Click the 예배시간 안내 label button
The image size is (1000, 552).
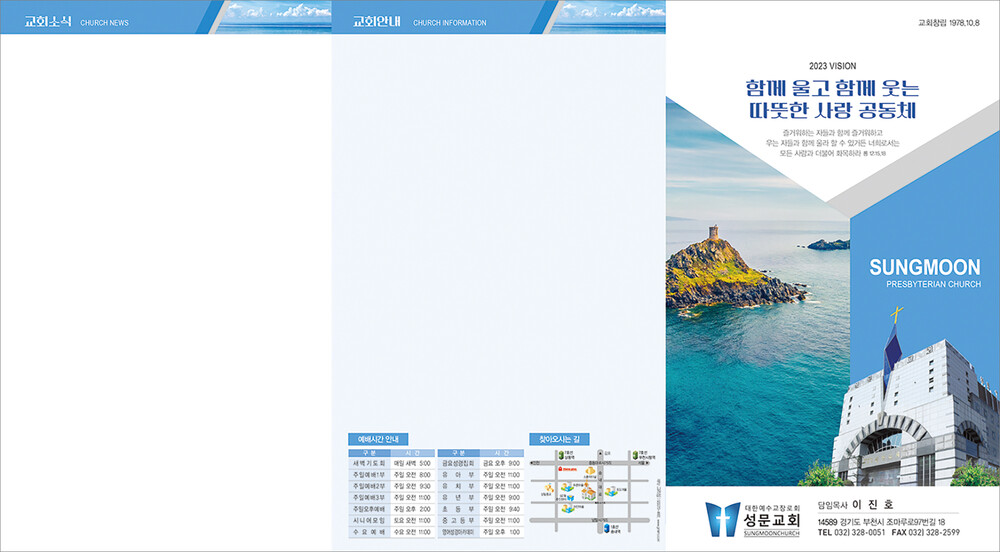378,439
